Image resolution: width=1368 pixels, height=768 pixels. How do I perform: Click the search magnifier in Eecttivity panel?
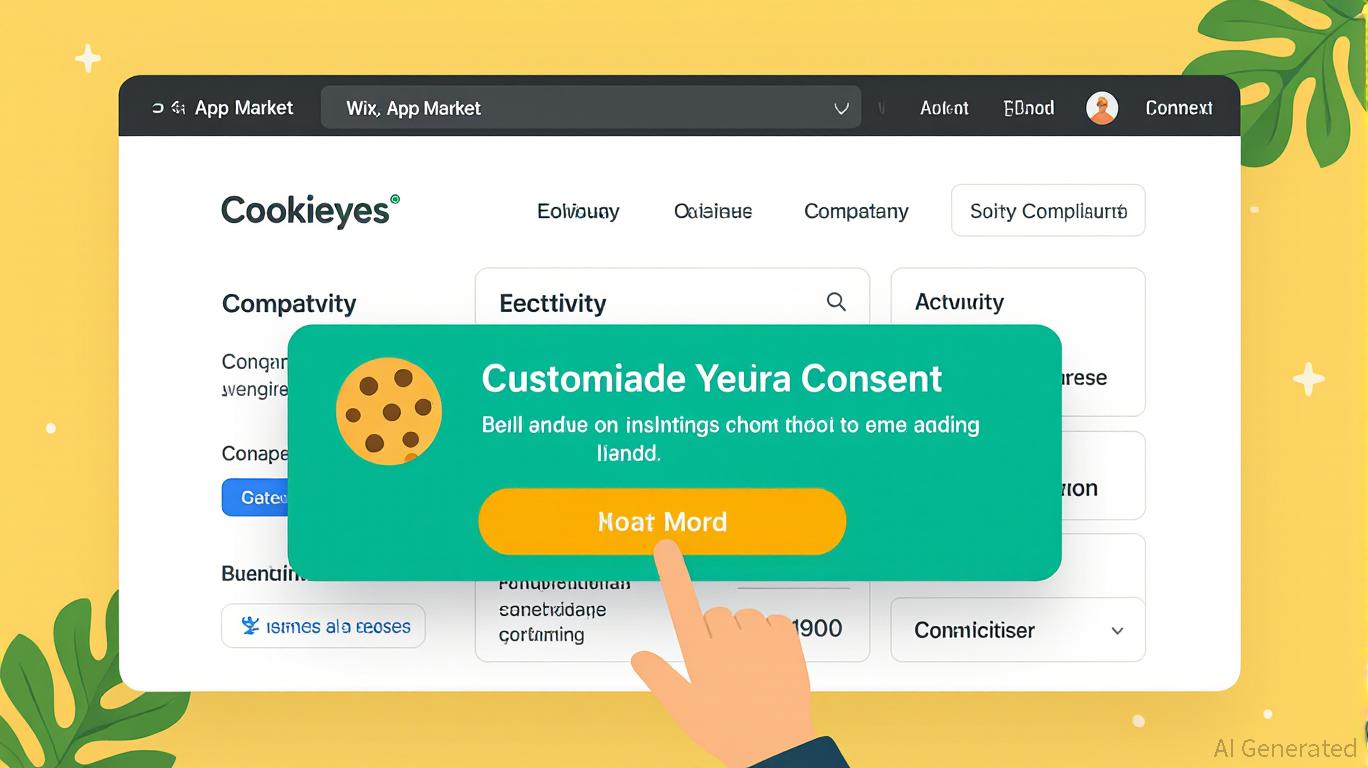[x=836, y=302]
